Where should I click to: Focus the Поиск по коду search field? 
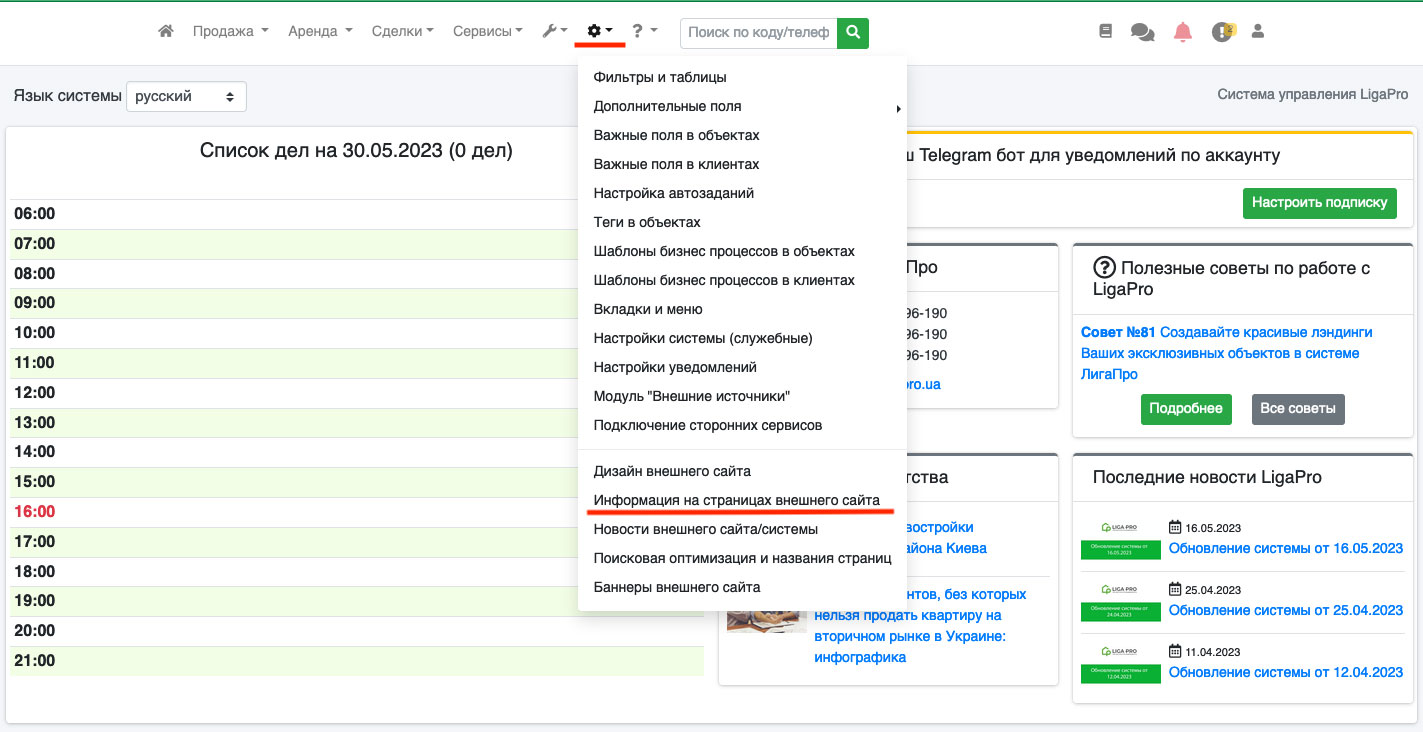(758, 32)
